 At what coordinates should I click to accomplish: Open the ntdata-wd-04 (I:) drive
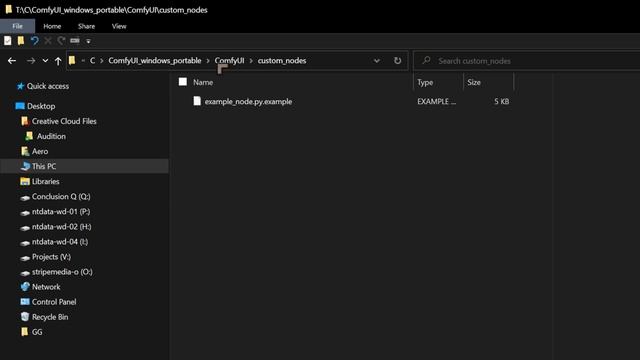click(60, 242)
